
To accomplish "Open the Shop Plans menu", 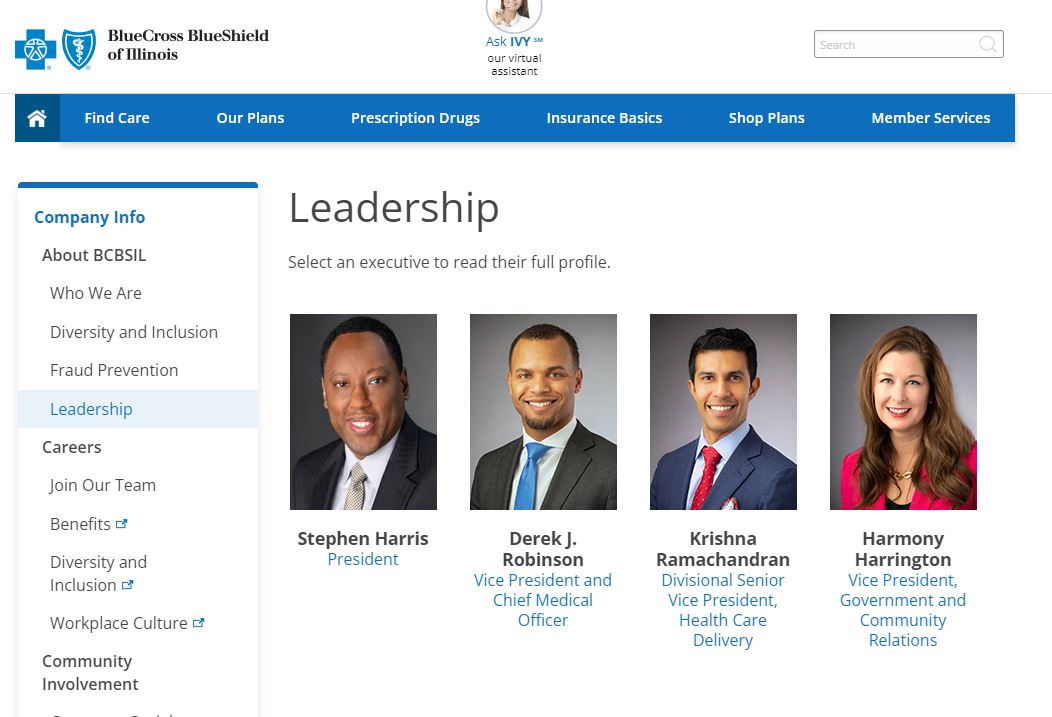I will click(766, 118).
